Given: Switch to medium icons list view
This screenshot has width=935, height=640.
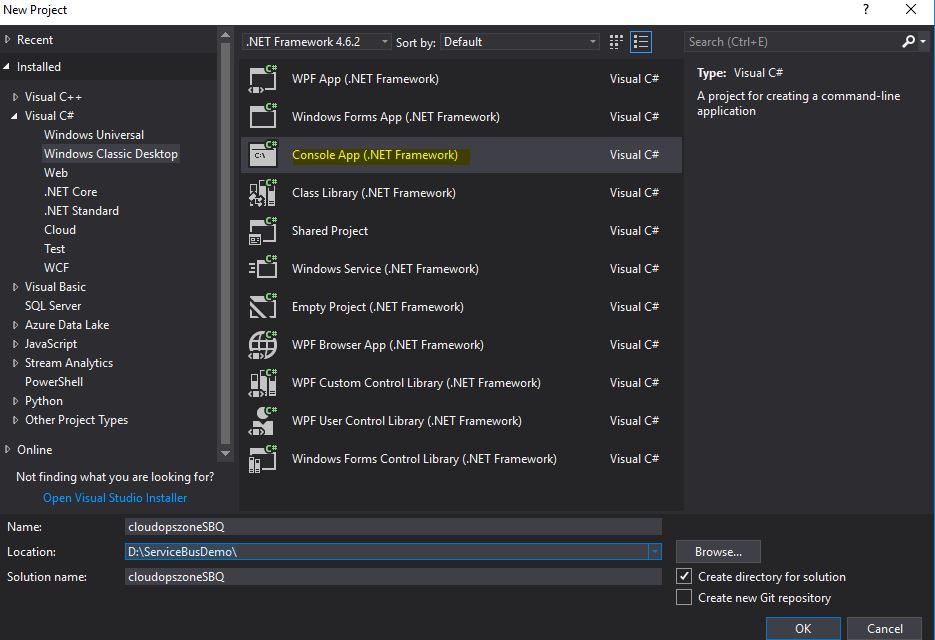Looking at the screenshot, I should point(641,42).
